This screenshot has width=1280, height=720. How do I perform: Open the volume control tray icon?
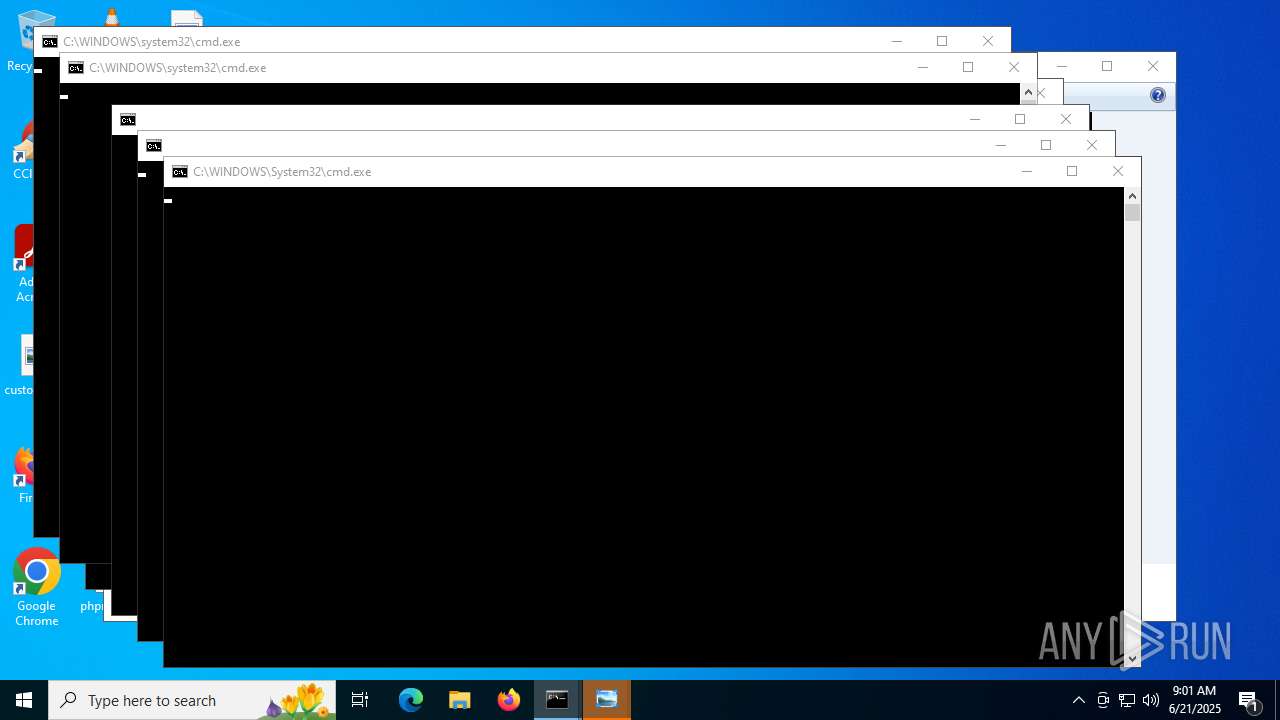(x=1151, y=700)
